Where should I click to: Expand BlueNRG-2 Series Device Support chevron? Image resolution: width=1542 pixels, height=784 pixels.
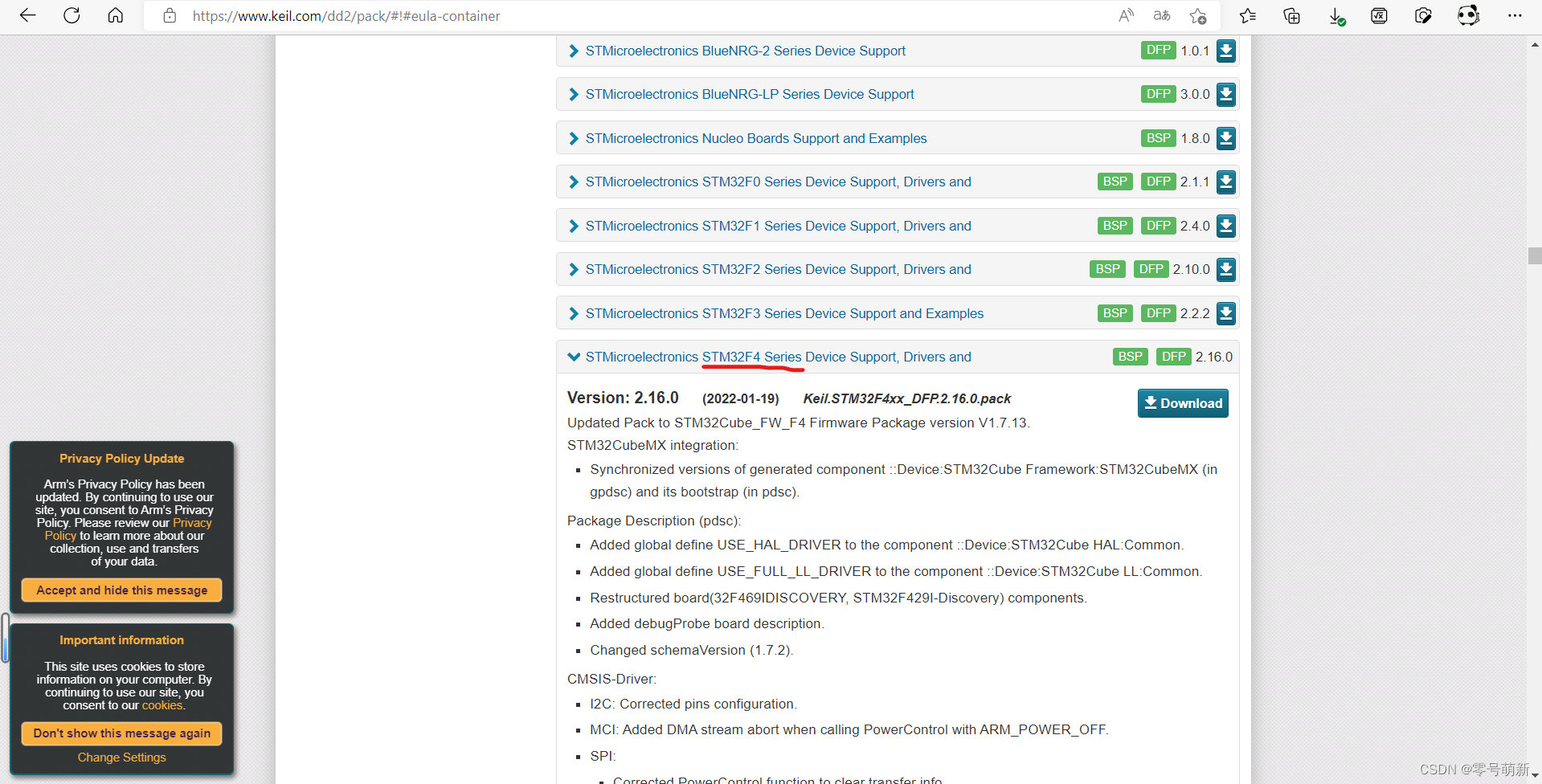(574, 51)
